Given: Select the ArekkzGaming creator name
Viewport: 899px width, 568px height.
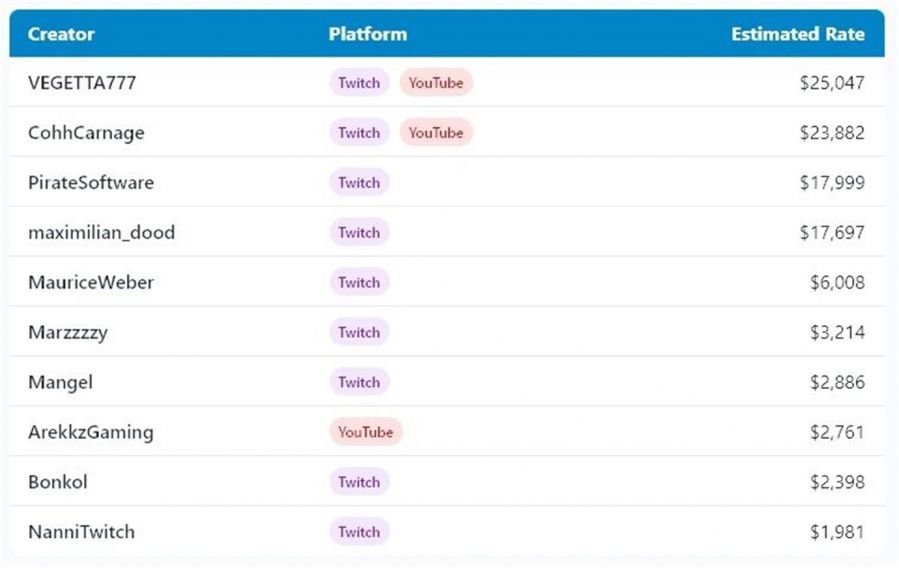Looking at the screenshot, I should point(91,432).
